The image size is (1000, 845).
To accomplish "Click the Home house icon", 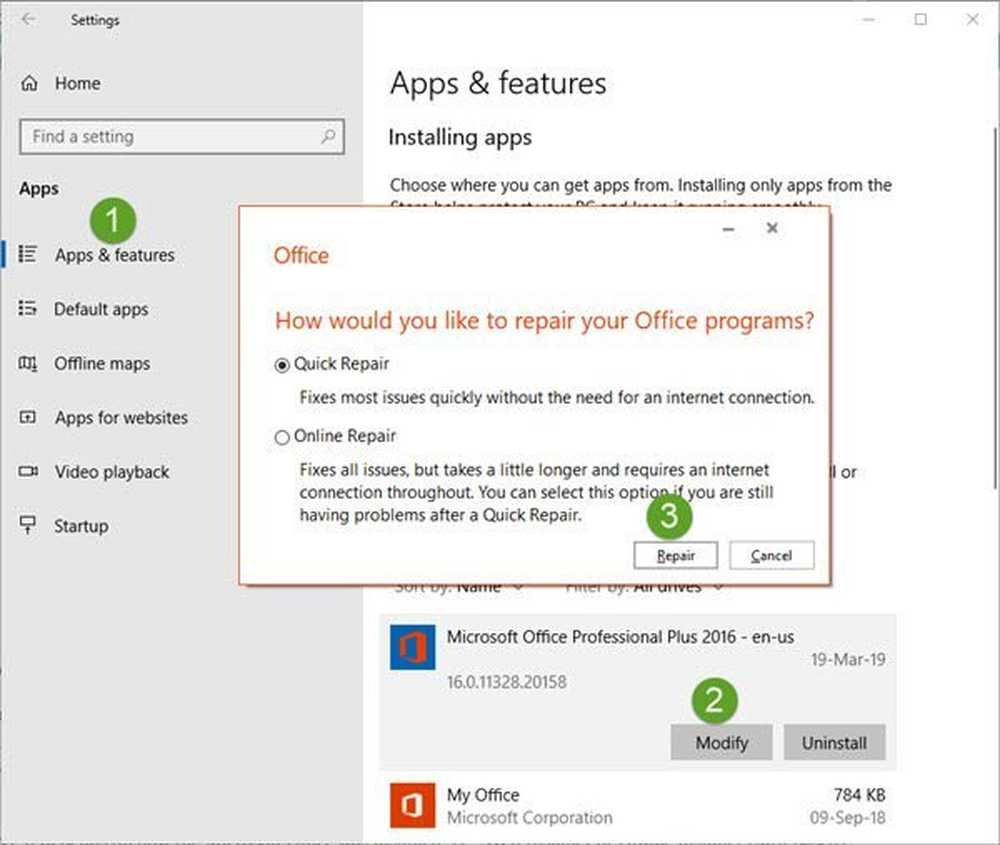I will point(29,83).
